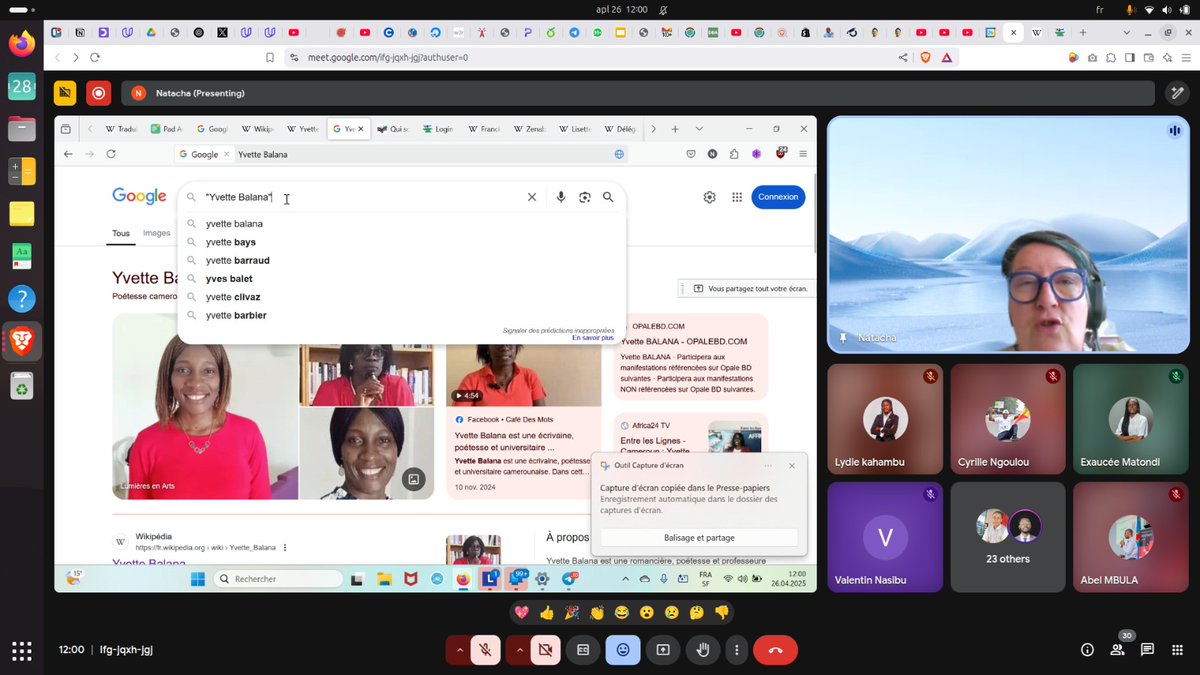
Task: Switch to the Images search tab
Action: pos(156,233)
